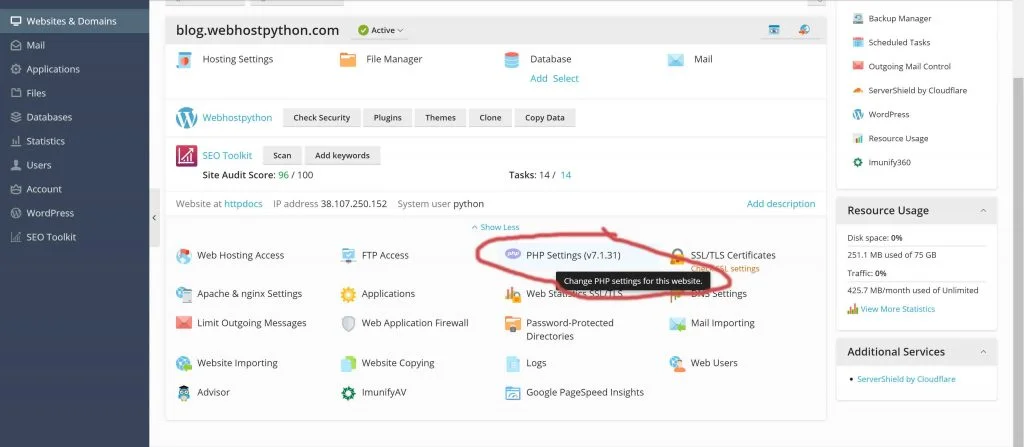The width and height of the screenshot is (1024, 447).
Task: Click the Add database link
Action: click(539, 78)
